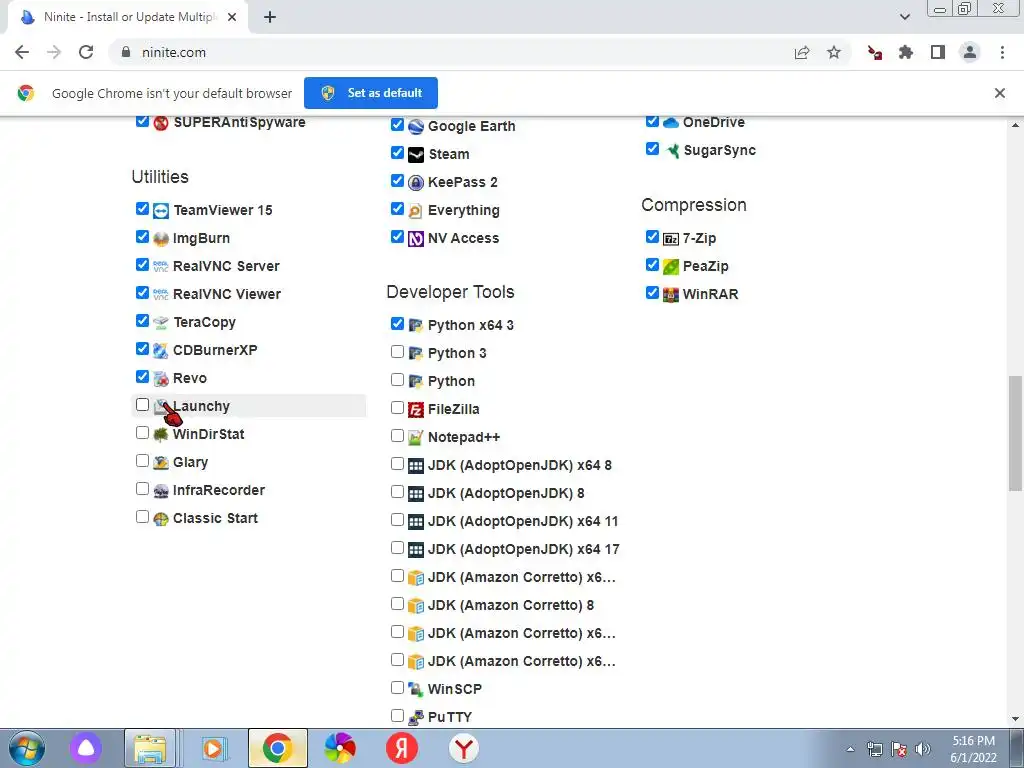Viewport: 1024px width, 768px height.
Task: Click the KeePass 2 lock icon
Action: 416,183
